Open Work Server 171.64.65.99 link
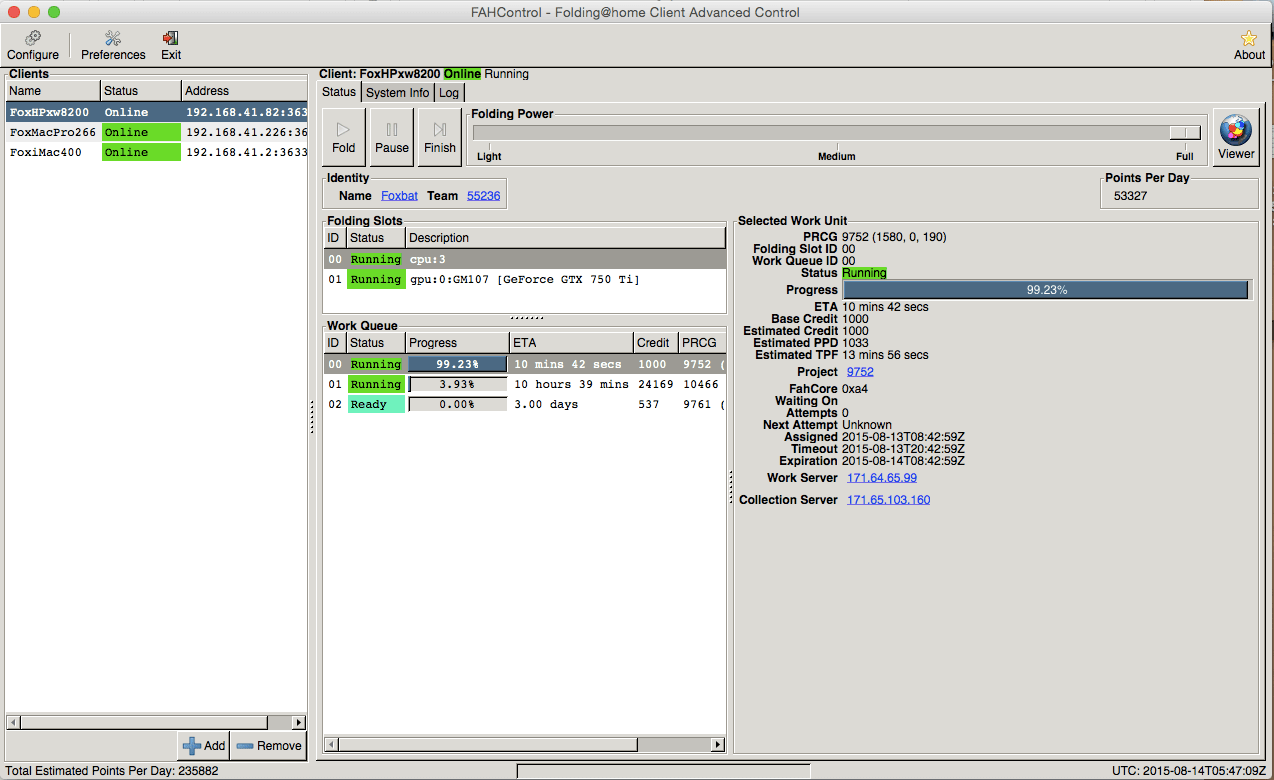1274x780 pixels. (882, 478)
